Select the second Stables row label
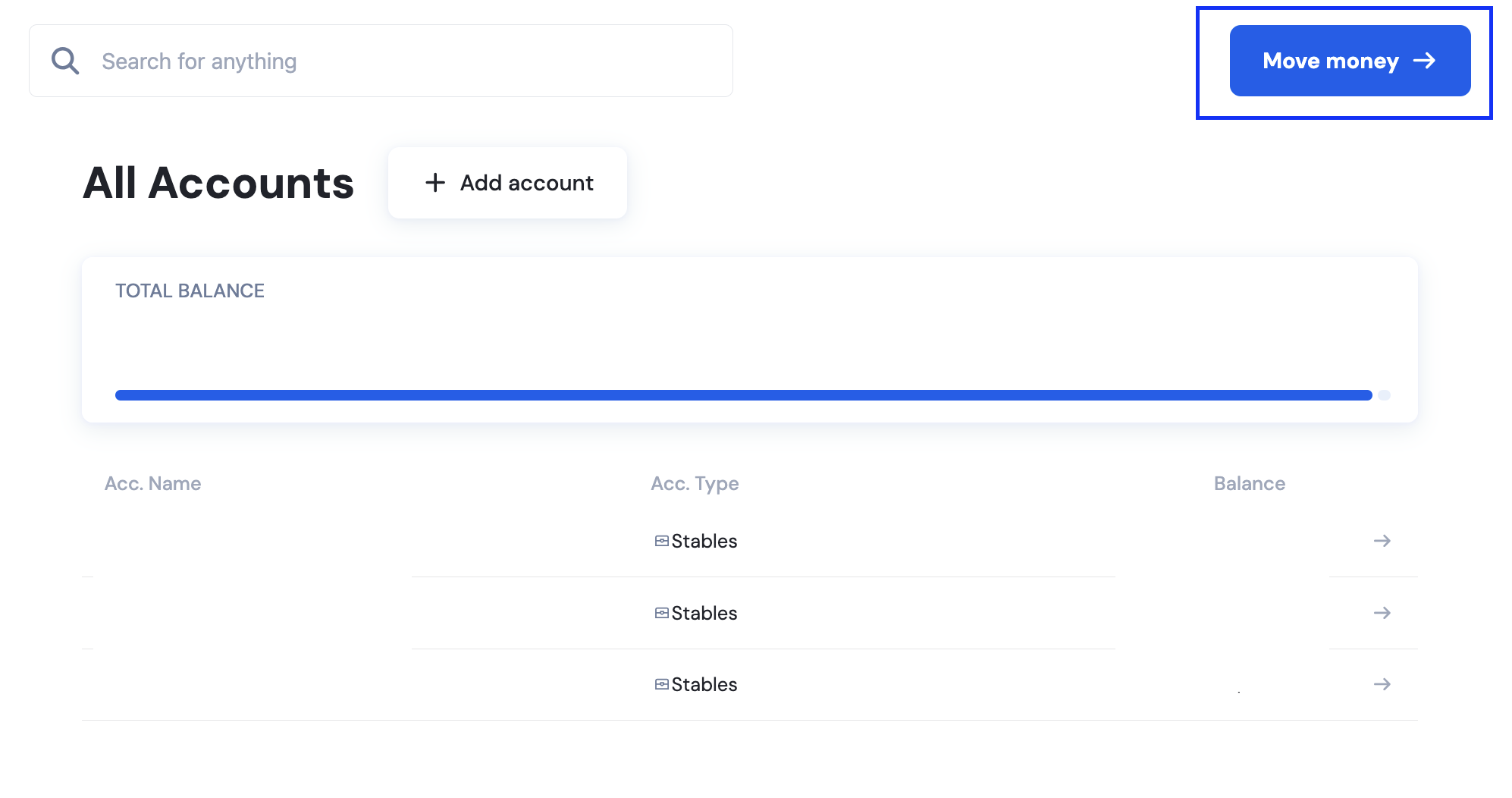Viewport: 1512px width, 798px height. point(704,613)
